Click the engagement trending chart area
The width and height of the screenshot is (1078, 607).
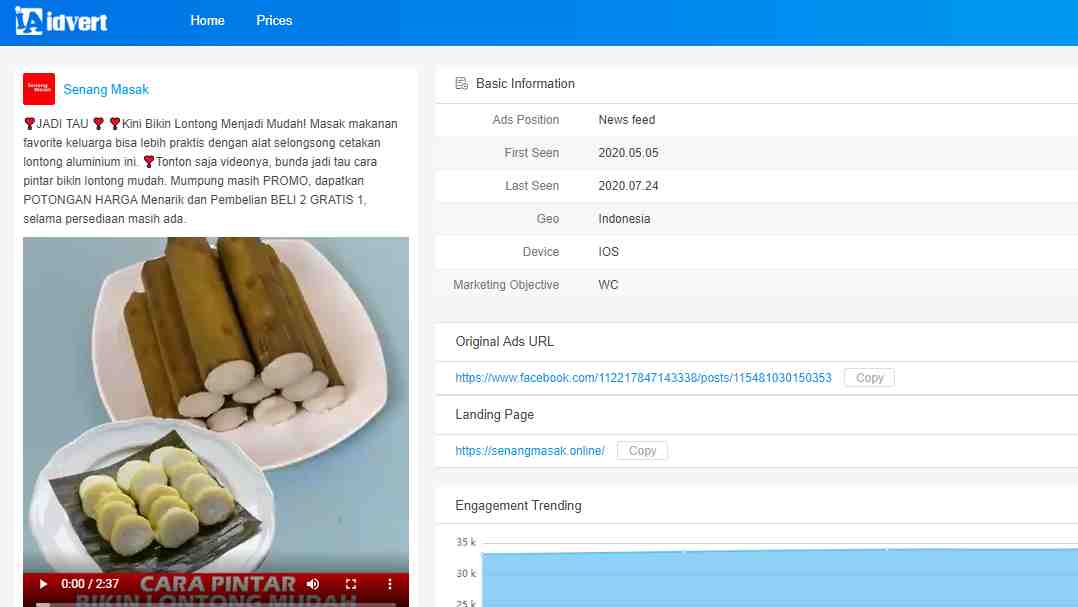point(780,577)
